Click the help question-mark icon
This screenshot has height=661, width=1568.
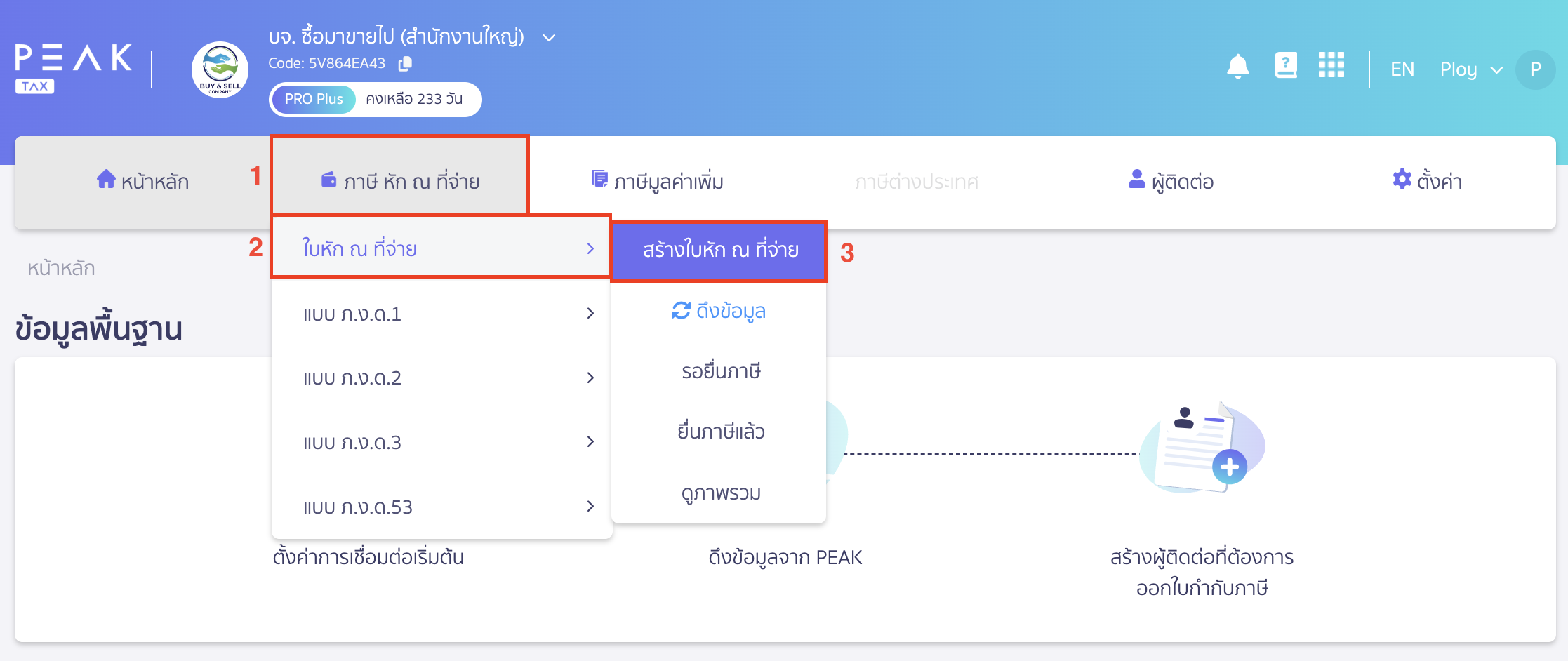click(1284, 66)
